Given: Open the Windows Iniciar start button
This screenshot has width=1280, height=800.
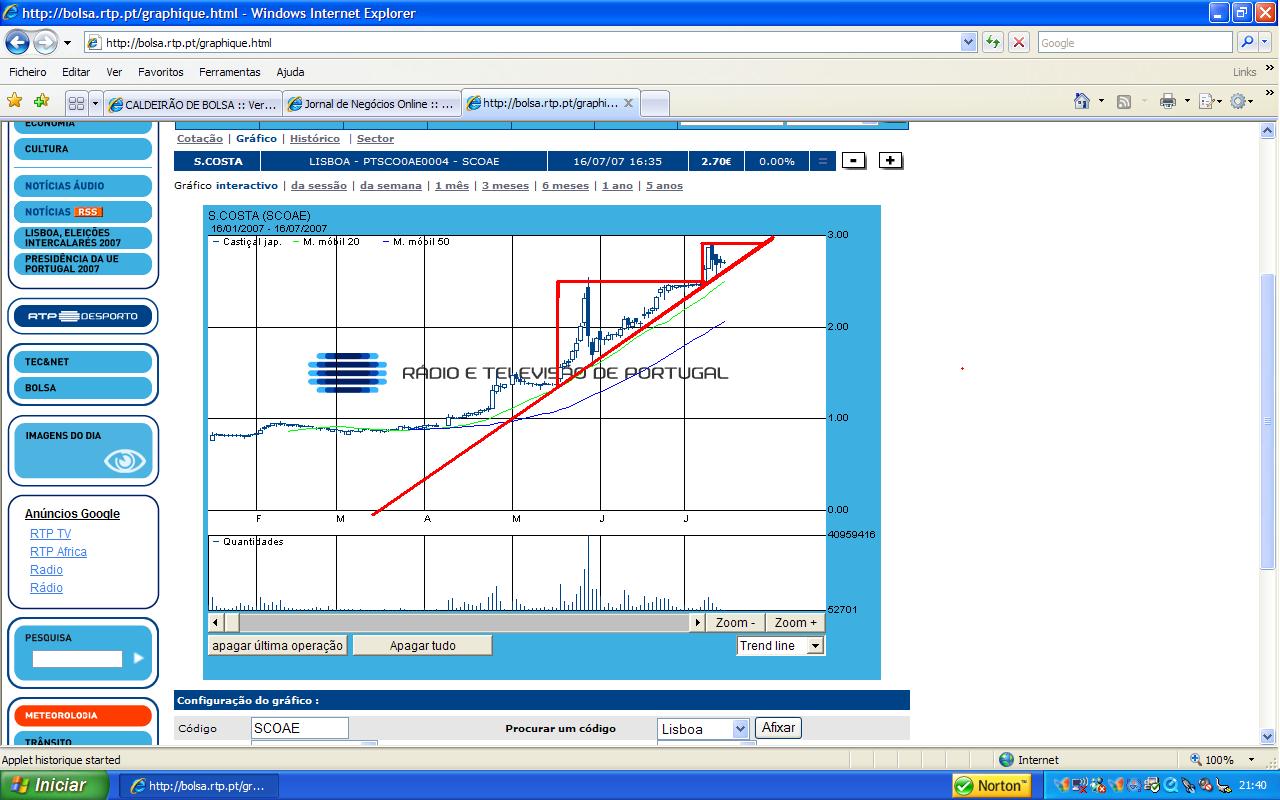Looking at the screenshot, I should point(54,785).
